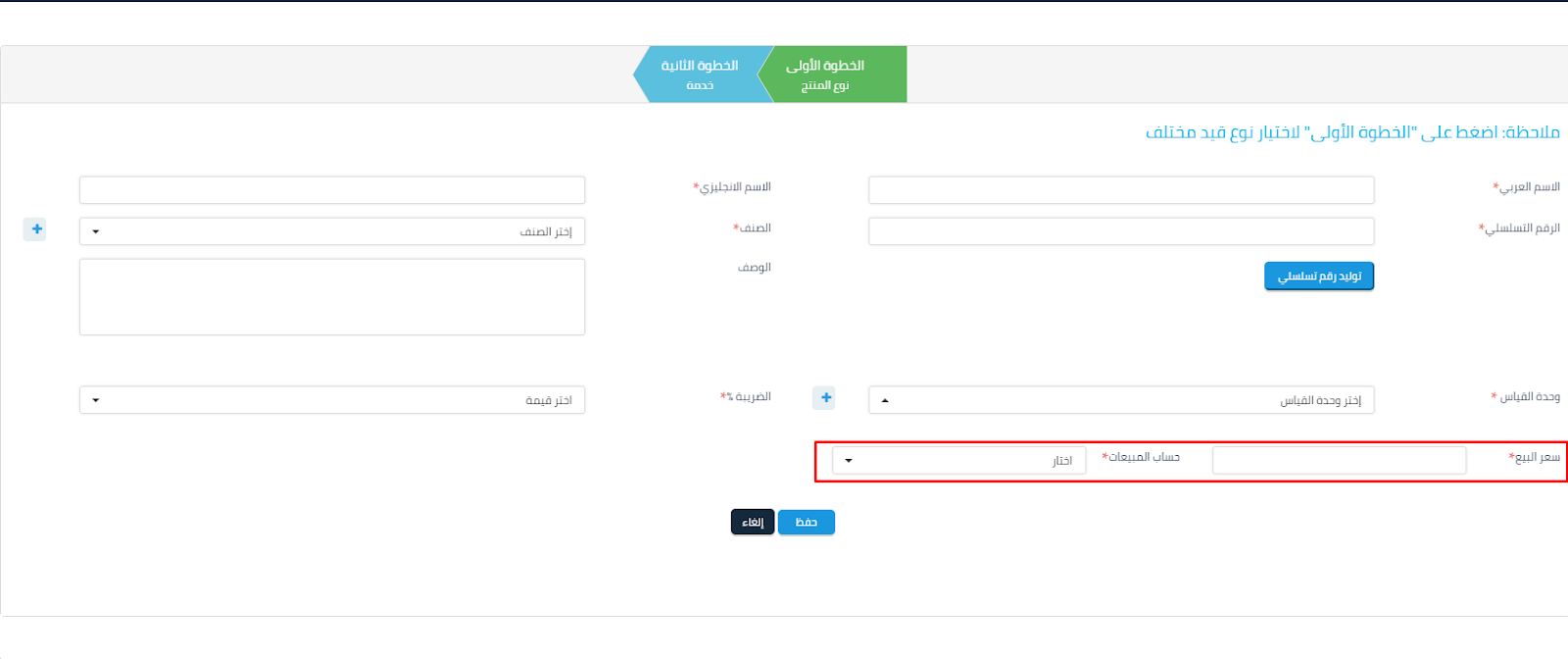Open the الضريبة اختر قيمة tax dropdown
Viewport: 1568px width, 659px height.
pyautogui.click(x=331, y=400)
